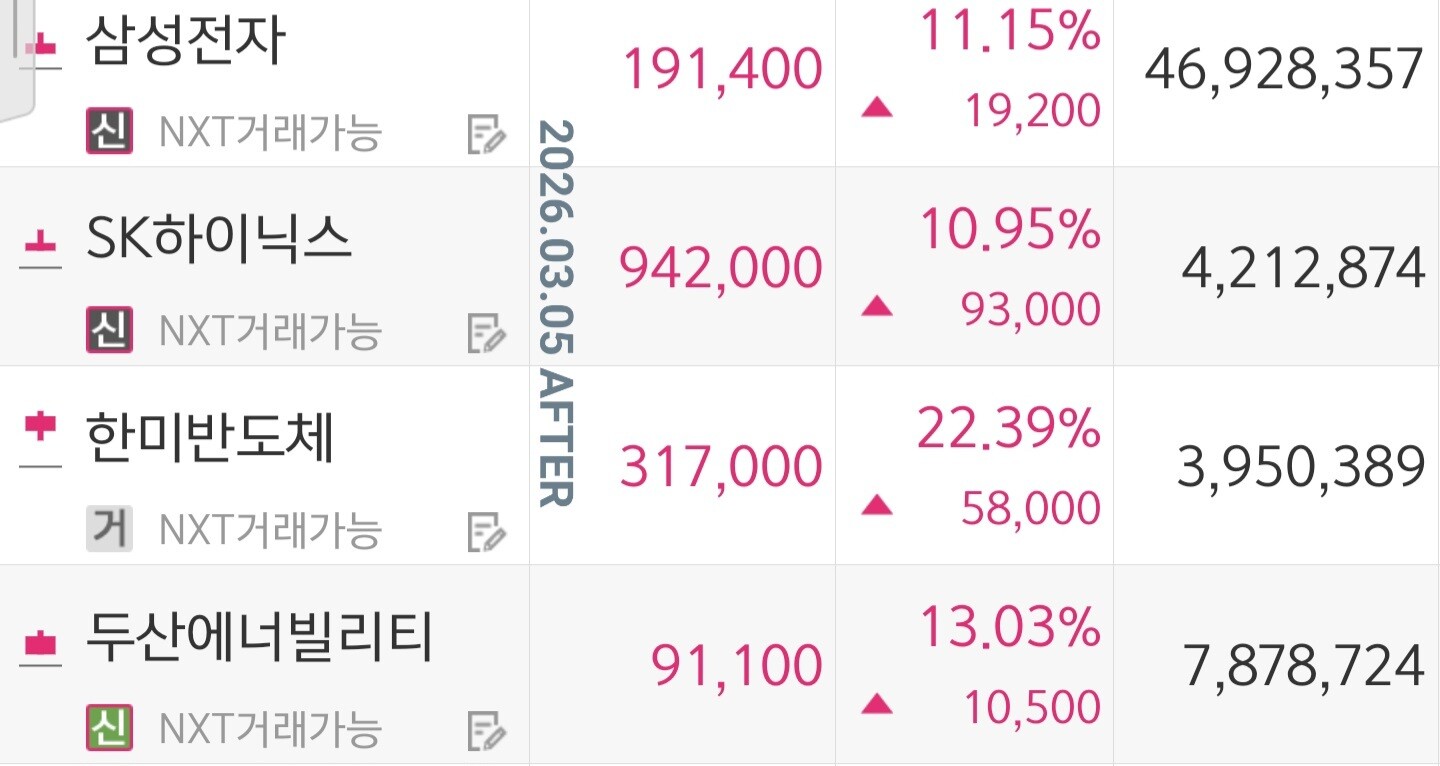This screenshot has width=1440, height=766.
Task: Open the 한미반도체 stock name
Action: pos(210,439)
